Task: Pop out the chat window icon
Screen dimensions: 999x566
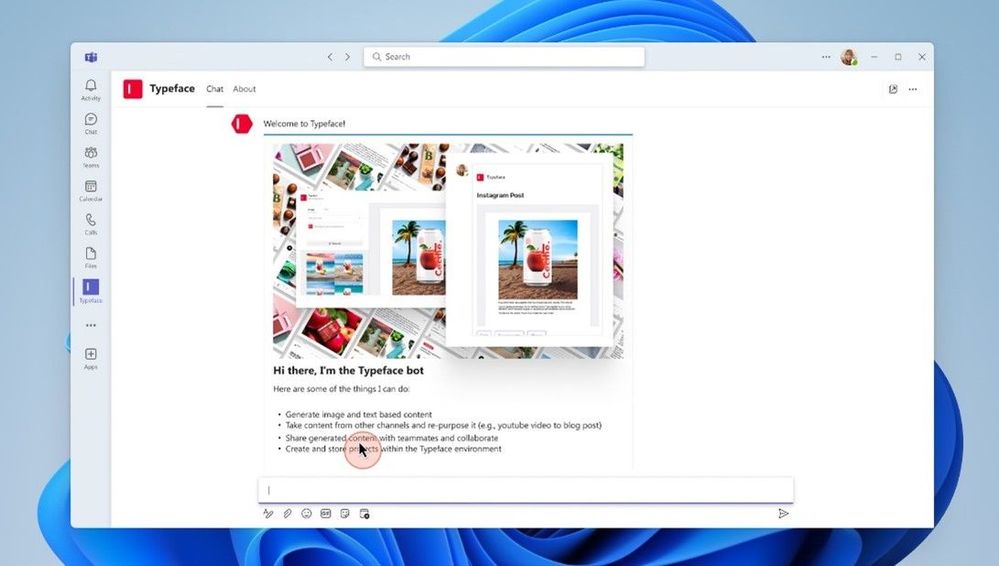Action: (x=893, y=89)
